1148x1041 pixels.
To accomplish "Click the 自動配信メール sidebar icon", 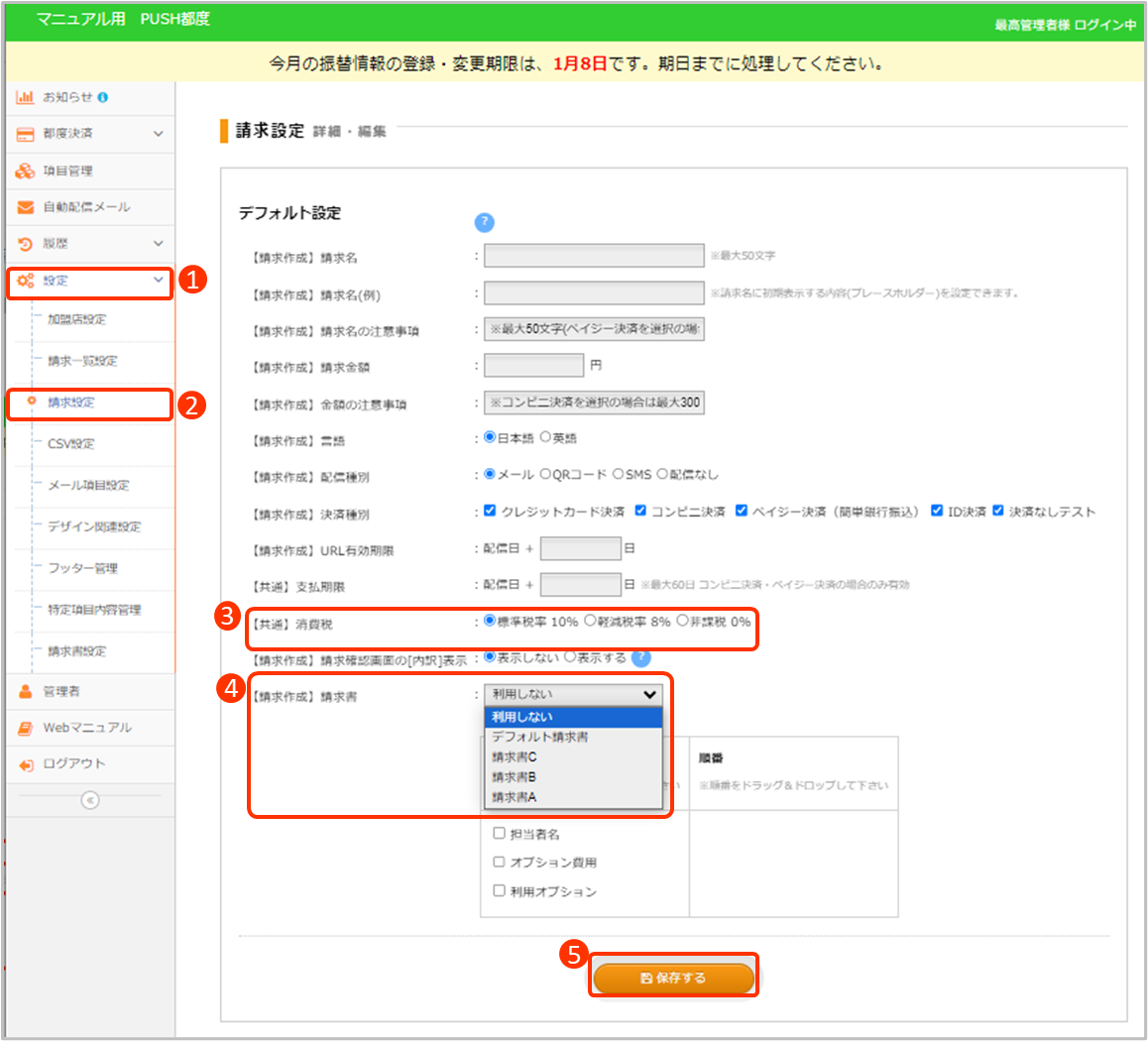I will pos(25,207).
